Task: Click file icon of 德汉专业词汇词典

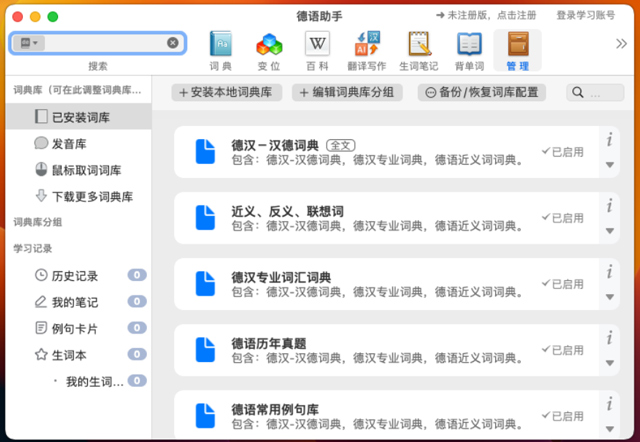Action: (x=205, y=284)
